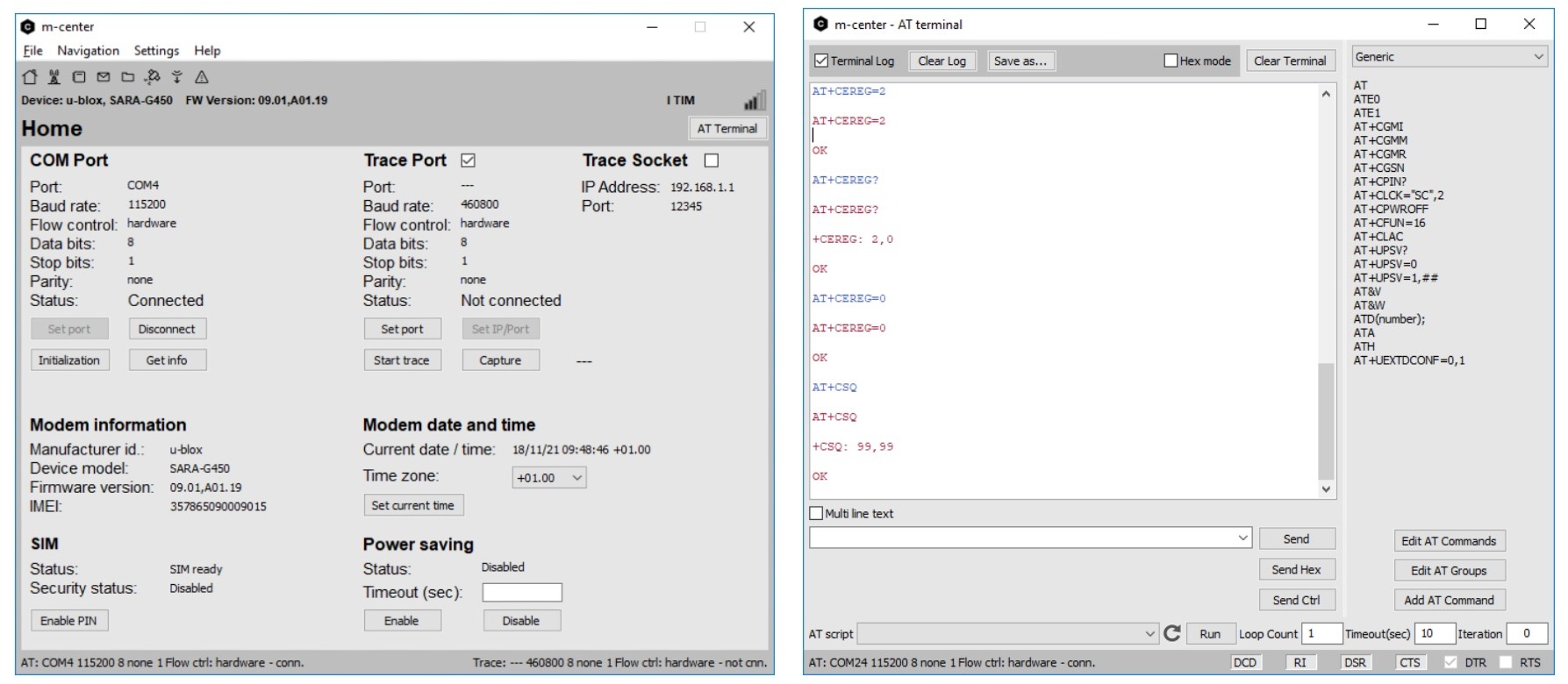Viewport: 1568px width, 684px height.
Task: Select ATD(number); in the command list
Action: pyautogui.click(x=1389, y=319)
